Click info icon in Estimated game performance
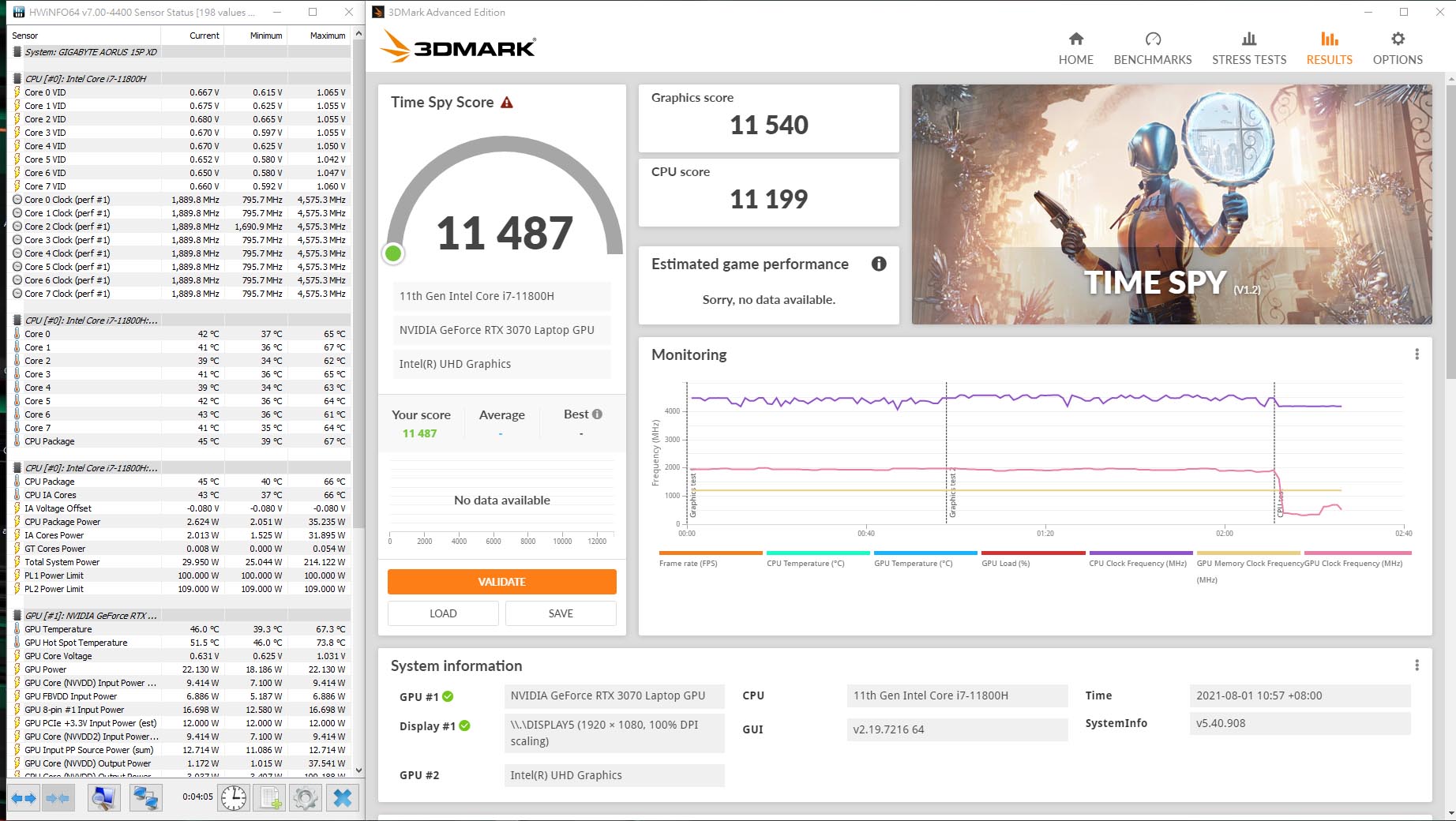Screen dimensions: 1456x821 (879, 264)
